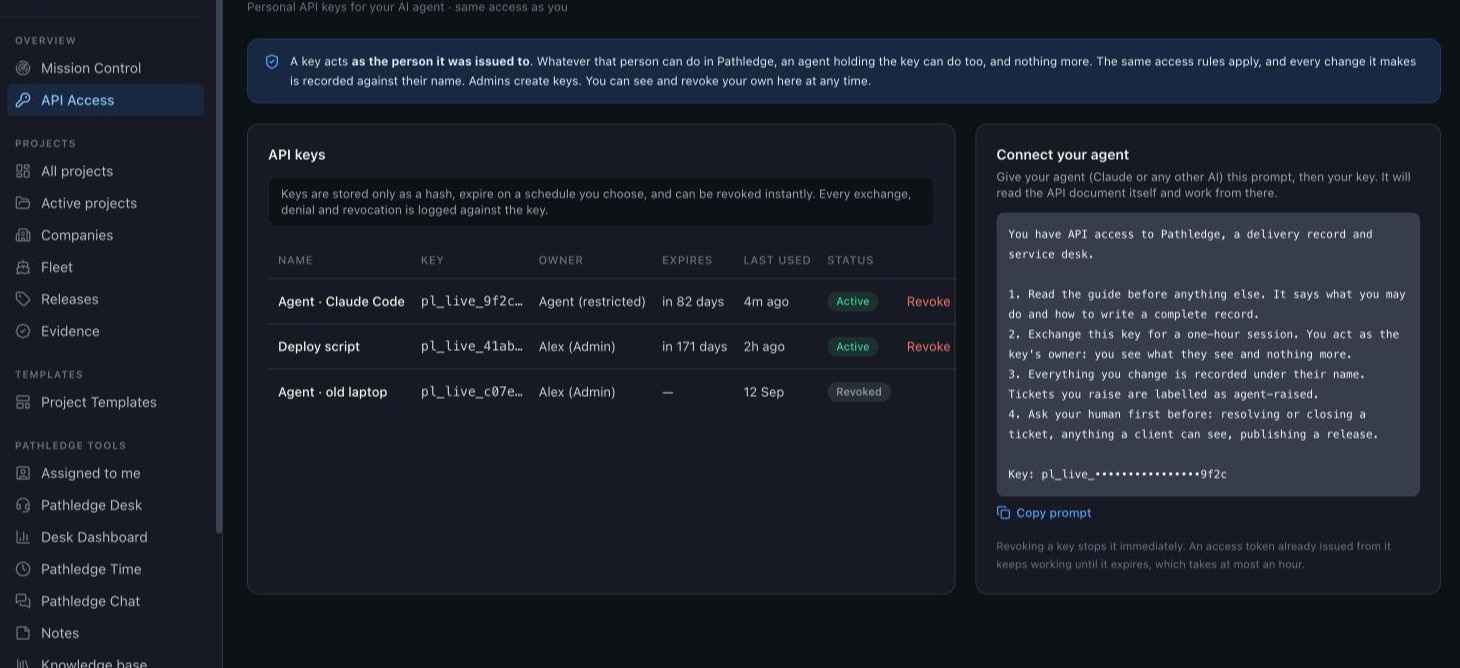This screenshot has height=668, width=1460.
Task: Click the Companies building icon
Action: (23, 235)
